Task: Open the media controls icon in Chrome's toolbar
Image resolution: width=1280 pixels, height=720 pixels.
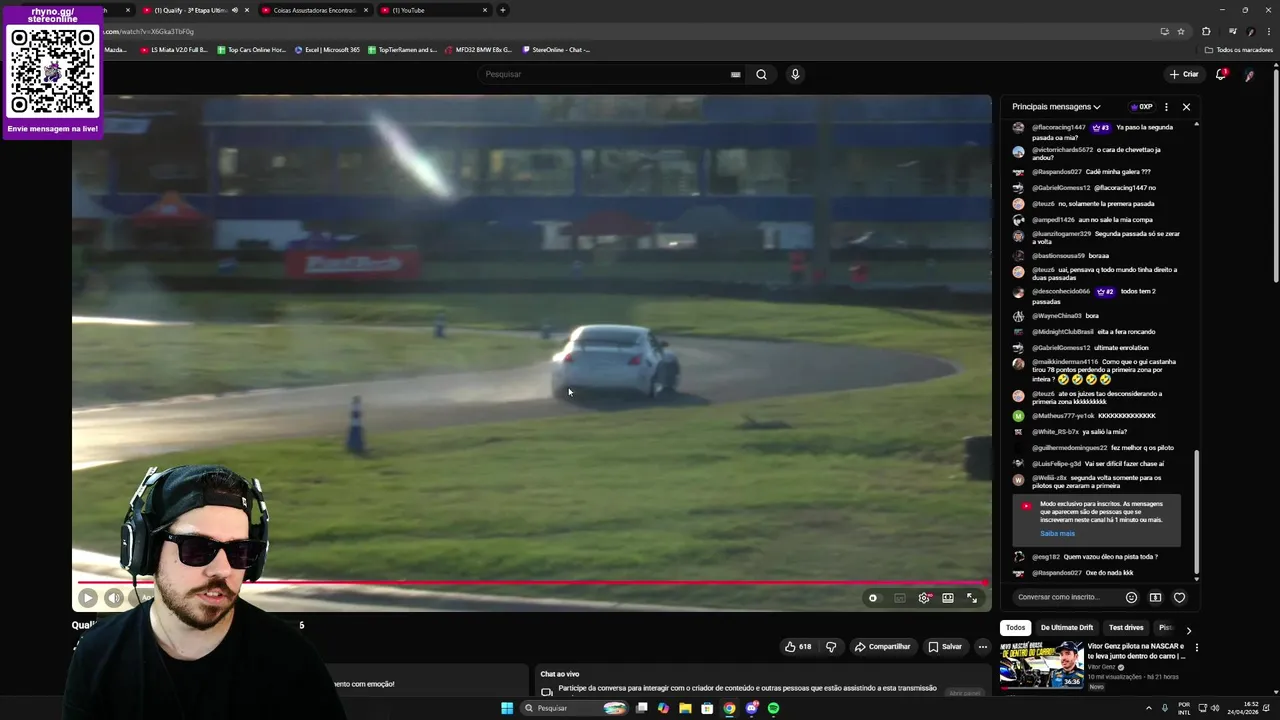Action: 1233,31
